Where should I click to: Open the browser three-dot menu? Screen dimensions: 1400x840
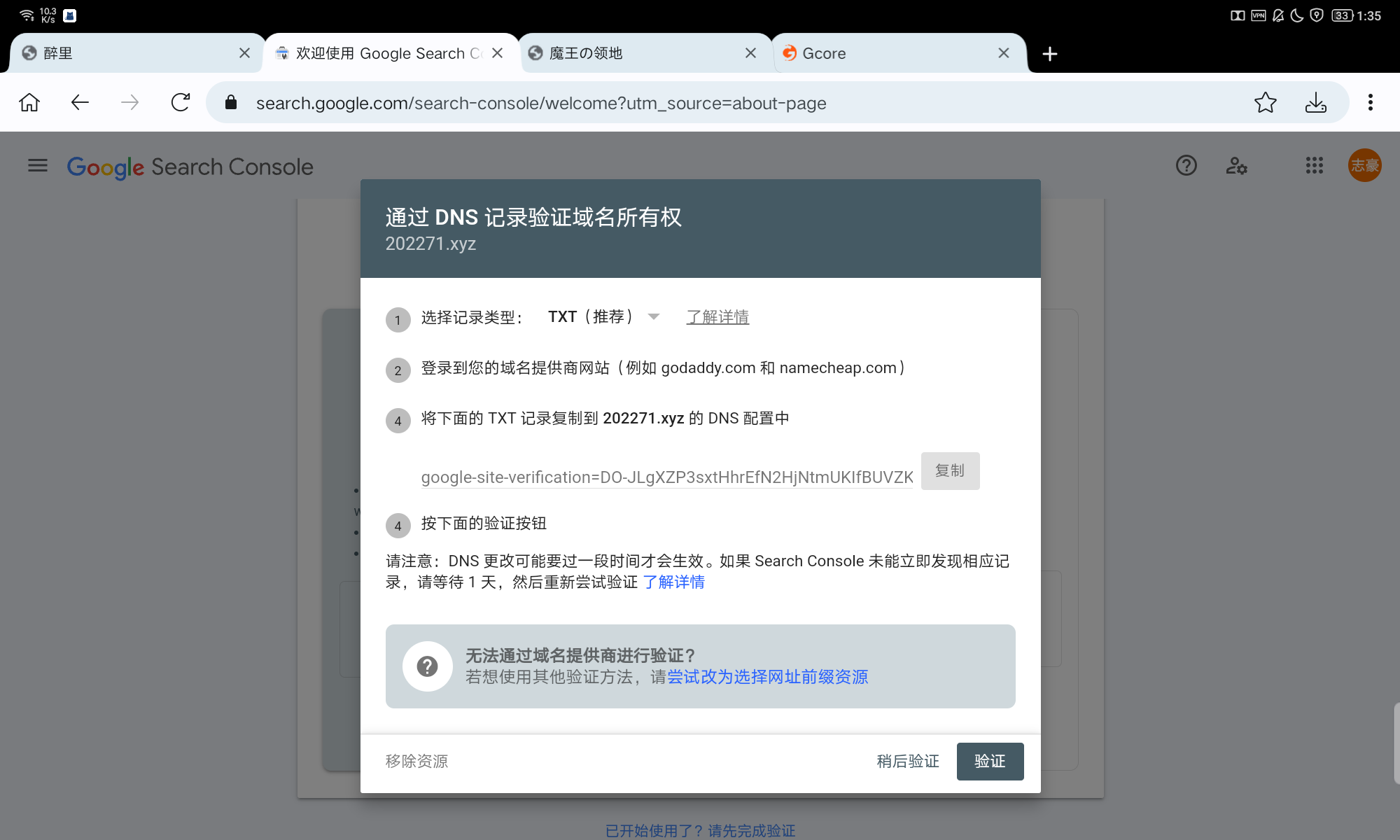pyautogui.click(x=1370, y=103)
